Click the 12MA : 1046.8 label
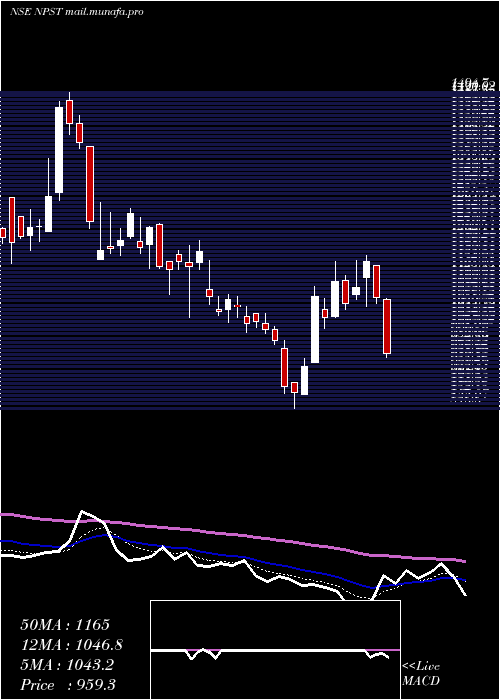This screenshot has width=500, height=700. [x=71, y=645]
